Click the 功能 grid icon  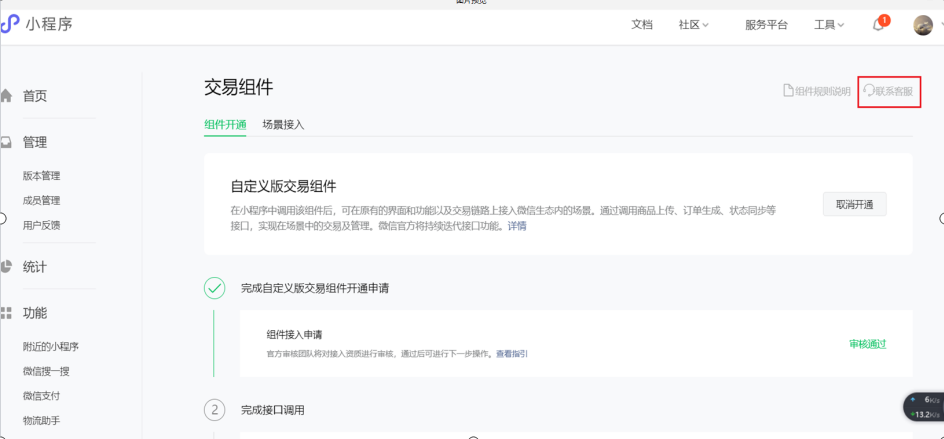pos(6,313)
